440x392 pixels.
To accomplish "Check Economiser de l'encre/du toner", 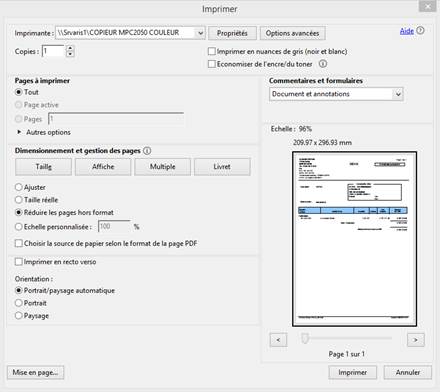I will (x=212, y=64).
